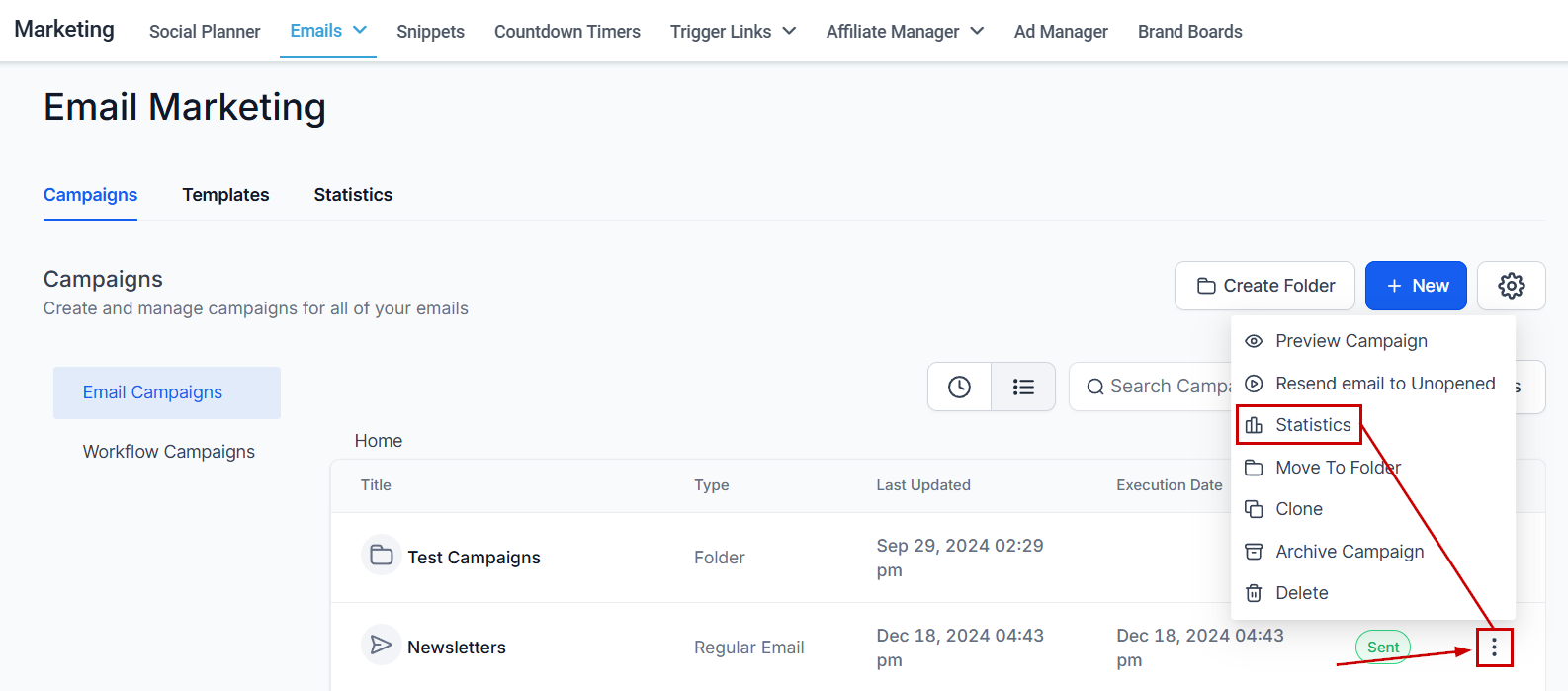Click the Create Folder button
The height and width of the screenshot is (691, 1568).
tap(1264, 286)
